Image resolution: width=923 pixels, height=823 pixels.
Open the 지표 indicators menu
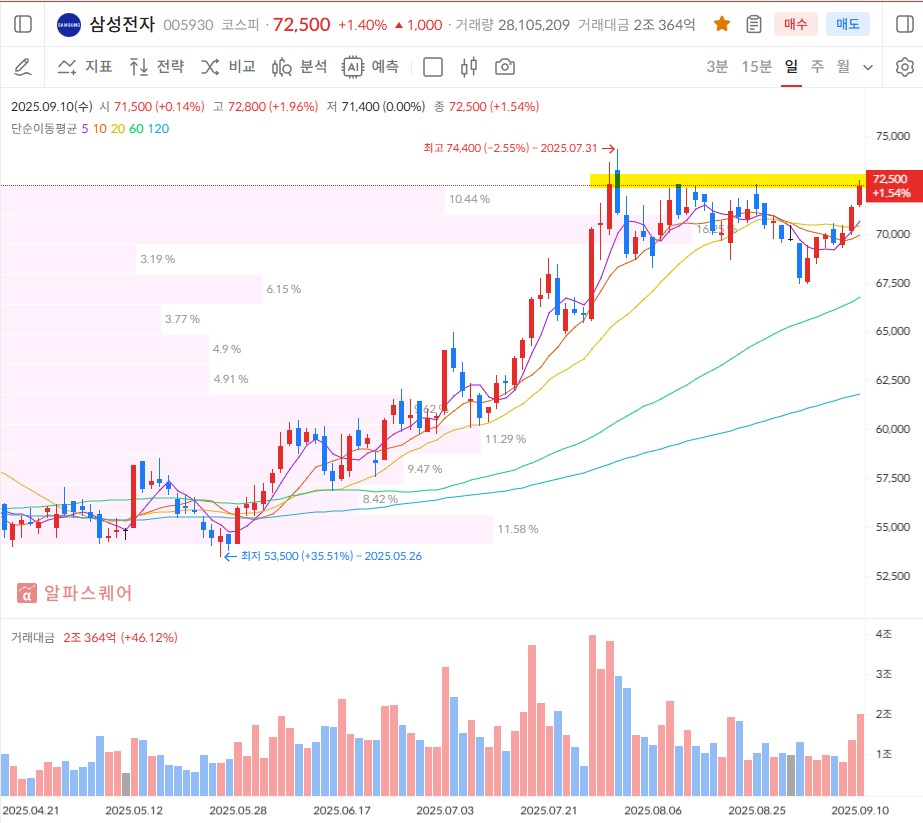click(x=85, y=67)
